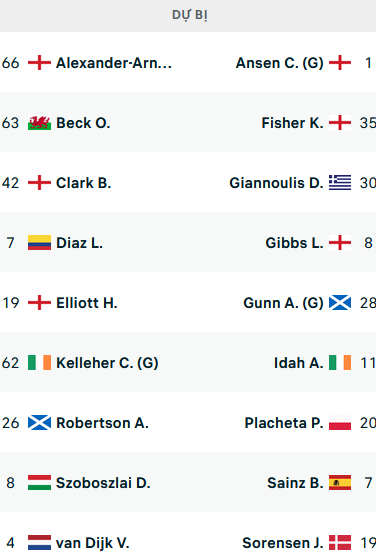This screenshot has height=558, width=376.
Task: Click the Hungary flag beside Szoboszlai D.
Action: [39, 483]
